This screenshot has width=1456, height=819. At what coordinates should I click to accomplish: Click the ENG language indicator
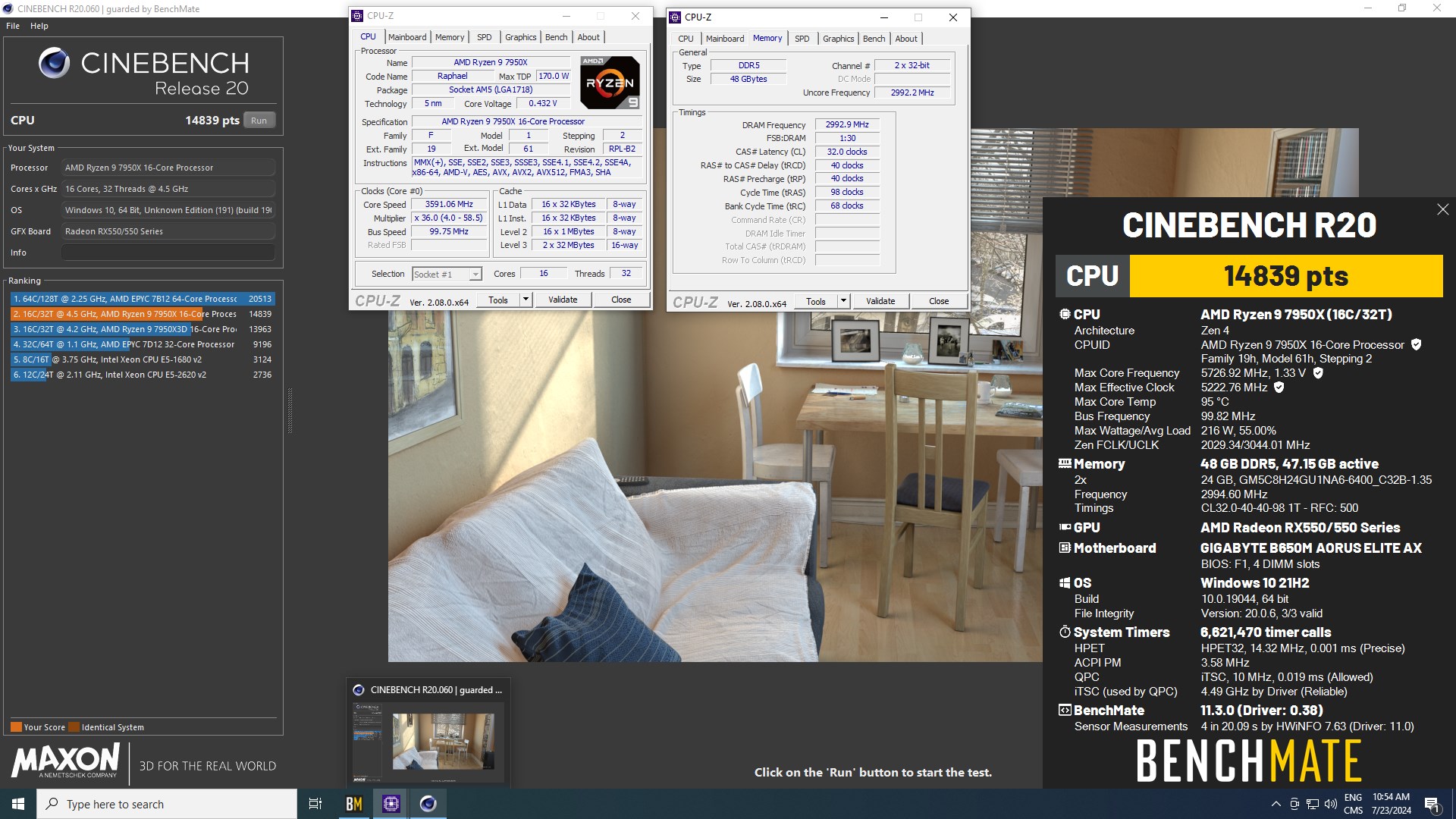(x=1353, y=798)
